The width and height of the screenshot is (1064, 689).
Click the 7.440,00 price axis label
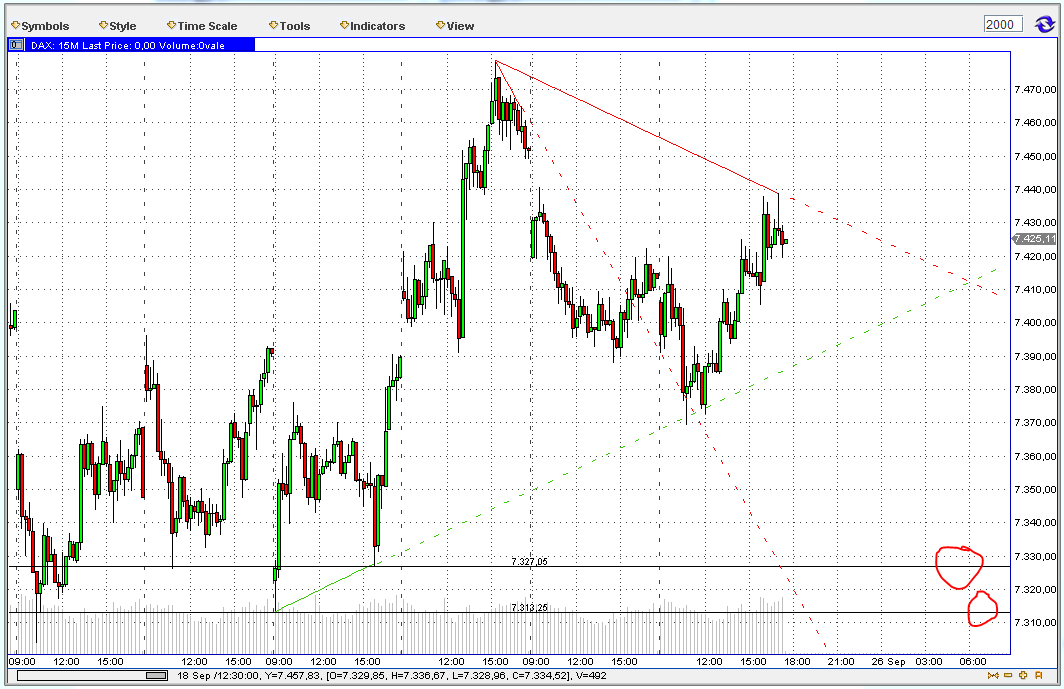[1035, 190]
